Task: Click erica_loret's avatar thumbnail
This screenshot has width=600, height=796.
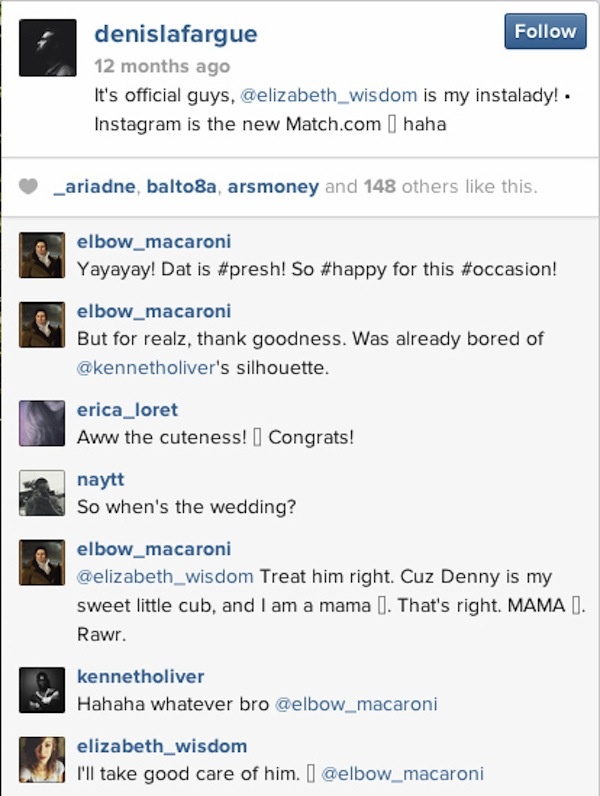Action: pyautogui.click(x=42, y=424)
